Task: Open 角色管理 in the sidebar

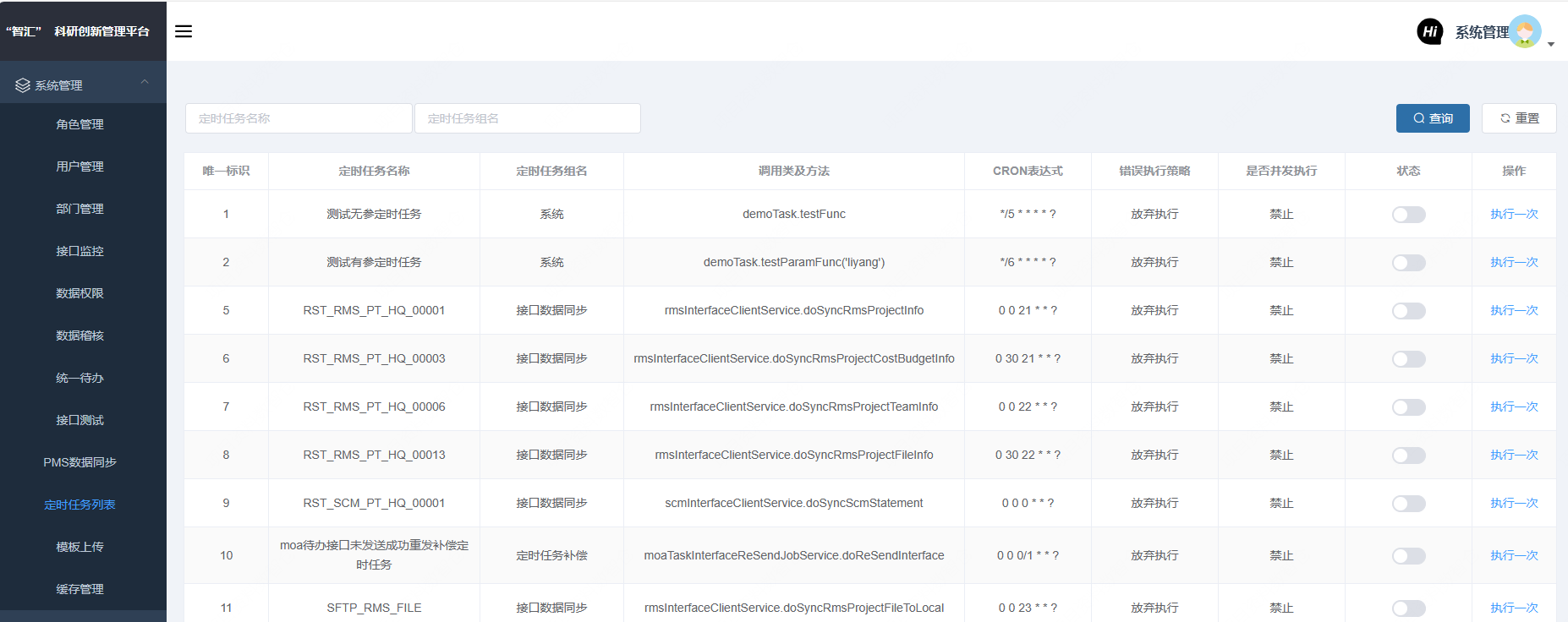Action: (79, 124)
